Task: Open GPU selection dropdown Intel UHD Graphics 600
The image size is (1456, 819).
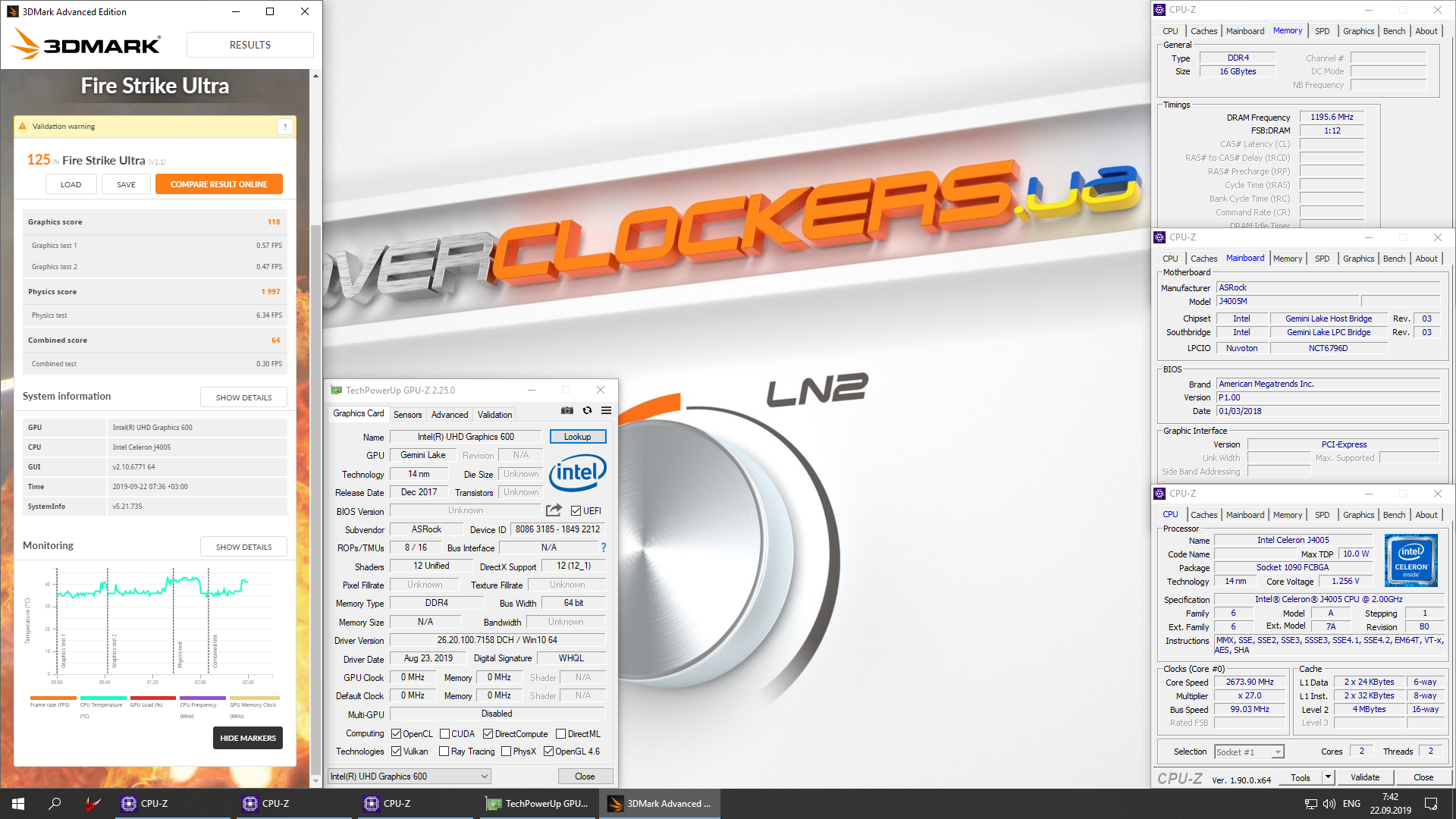Action: (409, 777)
